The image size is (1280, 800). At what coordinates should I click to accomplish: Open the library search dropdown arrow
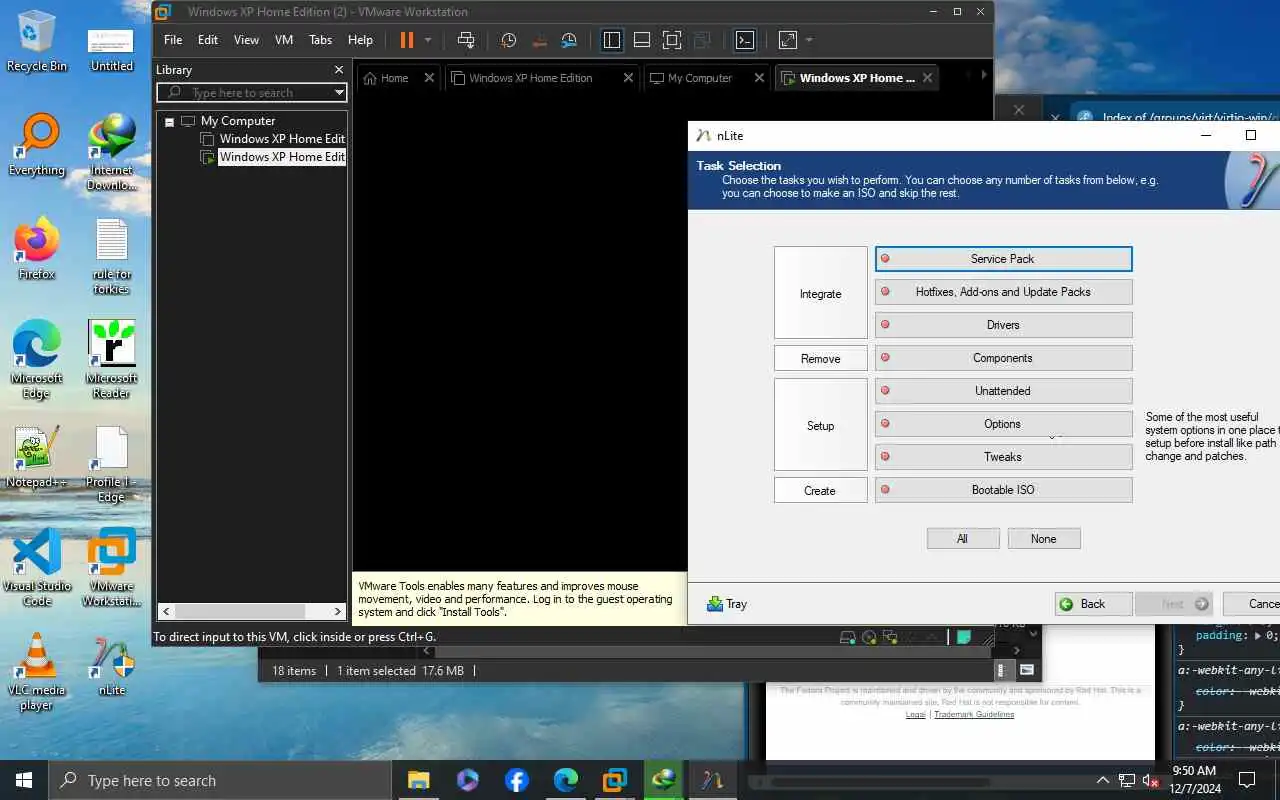point(339,93)
